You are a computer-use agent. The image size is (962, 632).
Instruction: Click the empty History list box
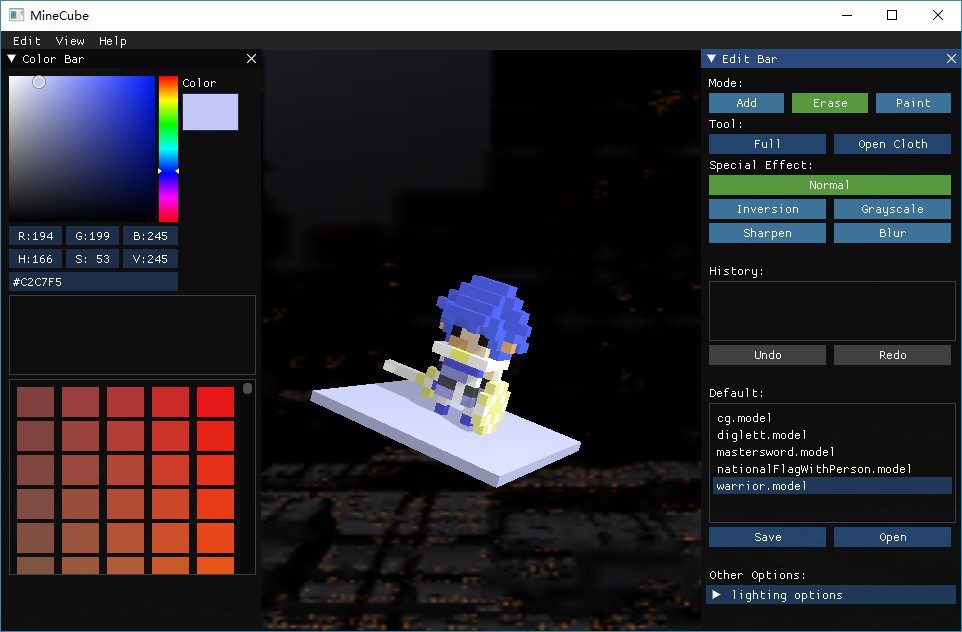coord(832,311)
